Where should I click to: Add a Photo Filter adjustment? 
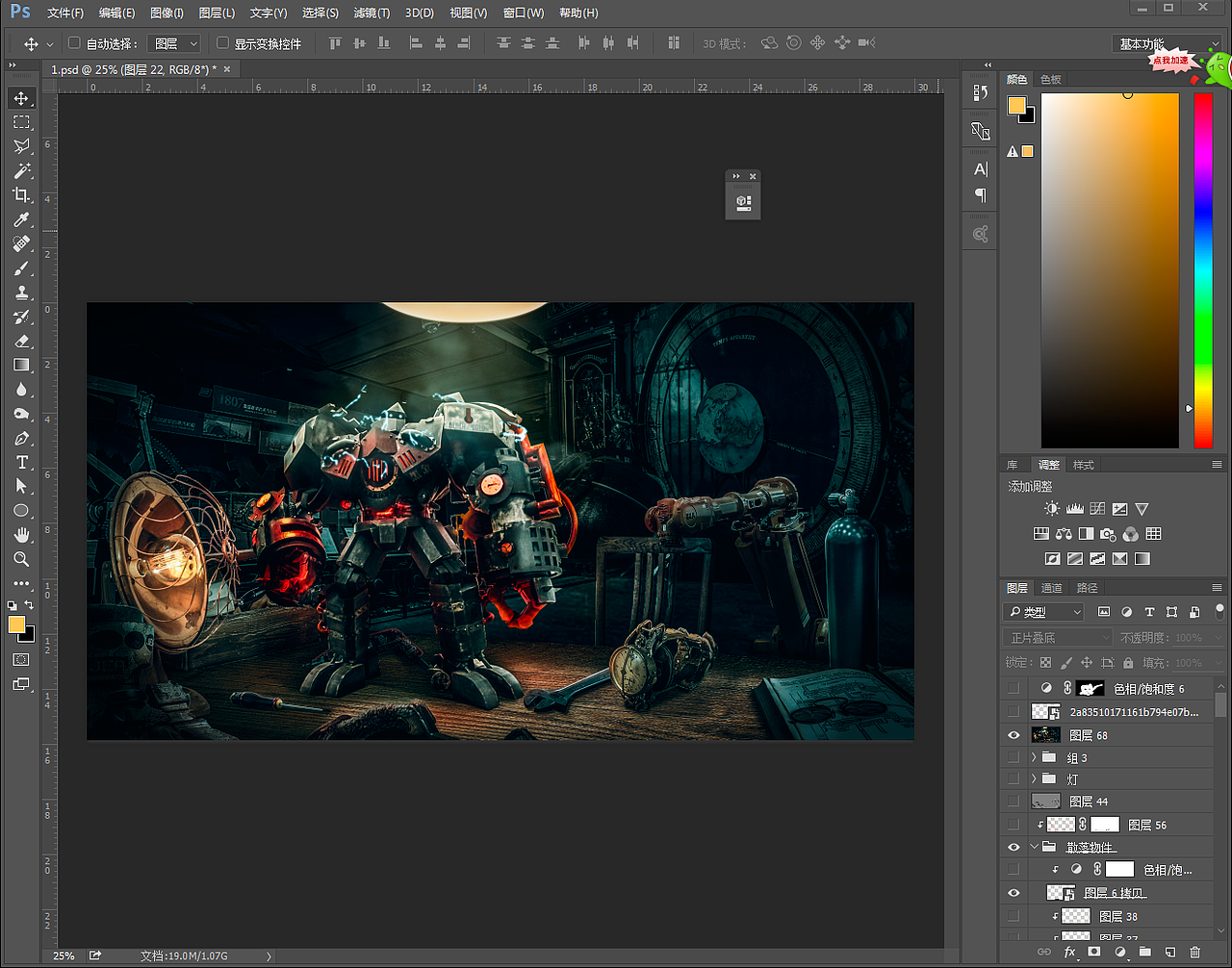click(x=1109, y=534)
